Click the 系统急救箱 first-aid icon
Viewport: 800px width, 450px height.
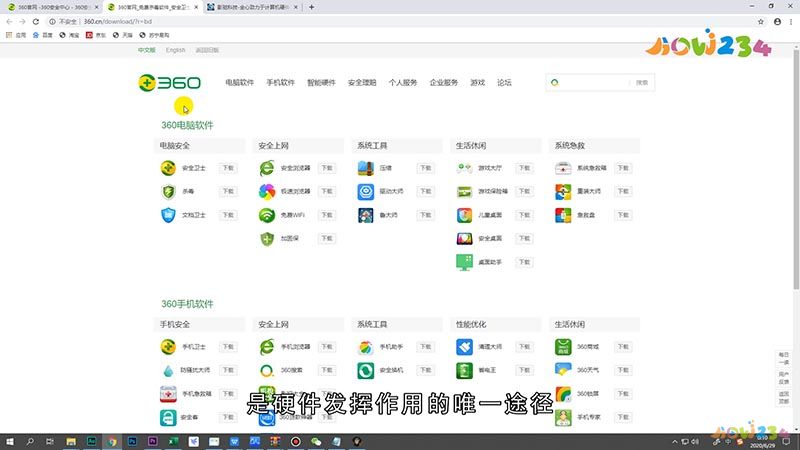click(x=563, y=168)
